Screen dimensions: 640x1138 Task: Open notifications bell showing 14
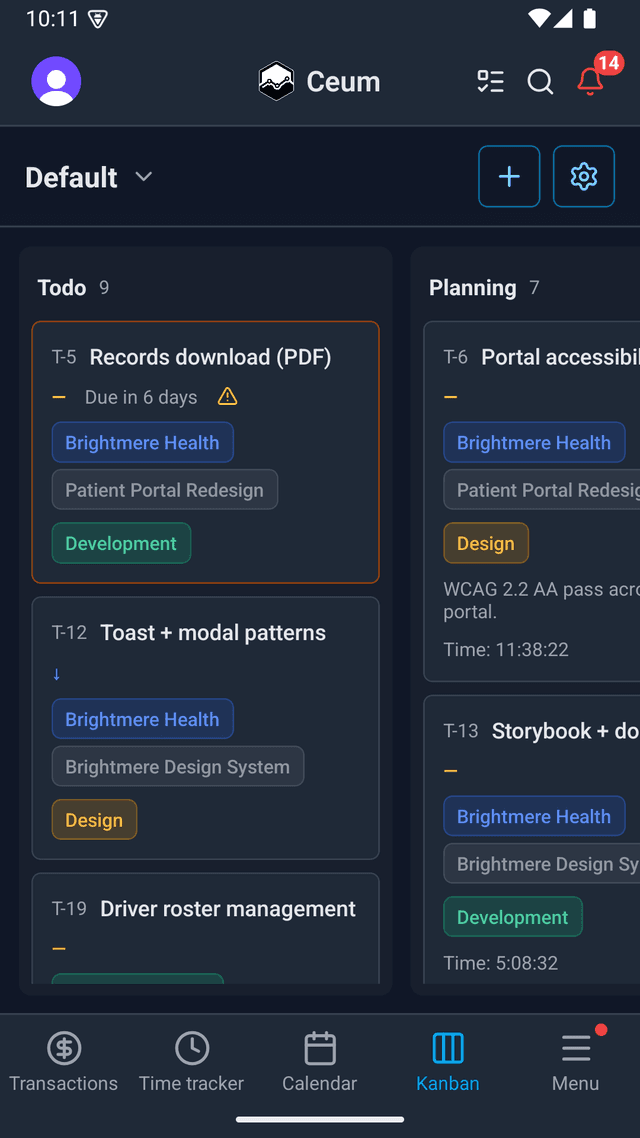pyautogui.click(x=591, y=81)
